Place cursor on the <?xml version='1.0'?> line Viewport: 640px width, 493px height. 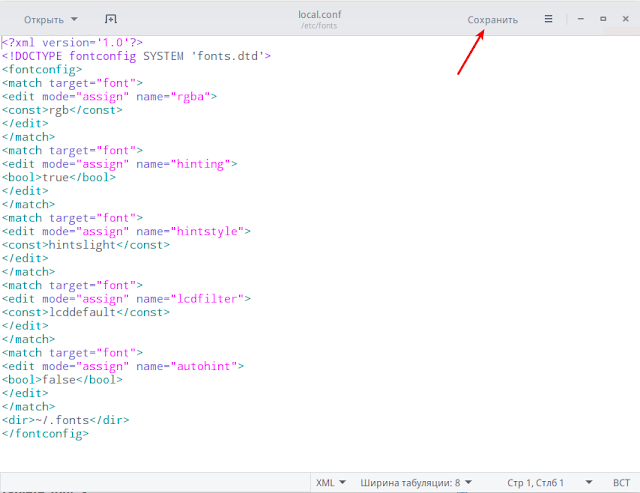click(x=72, y=42)
